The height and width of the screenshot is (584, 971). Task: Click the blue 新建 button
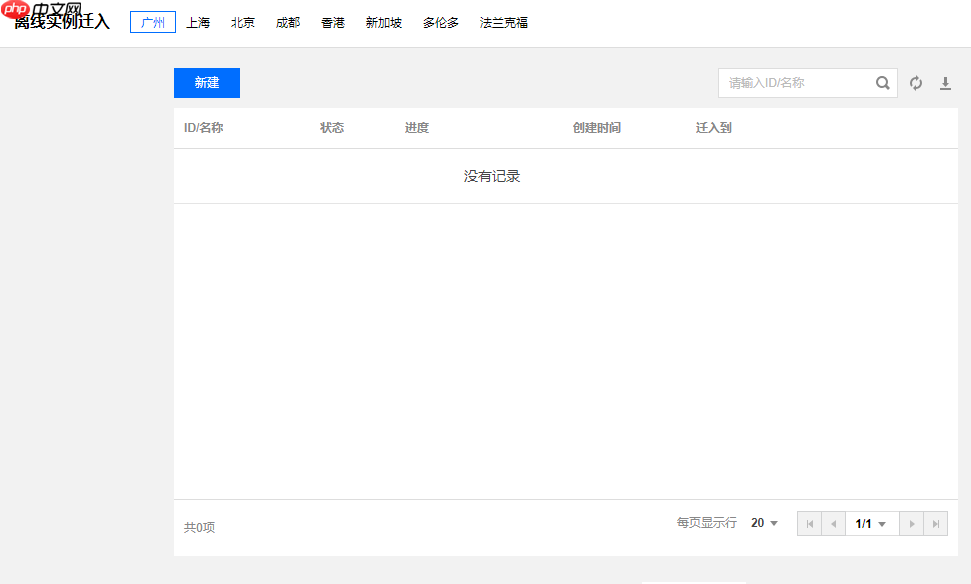(x=206, y=83)
